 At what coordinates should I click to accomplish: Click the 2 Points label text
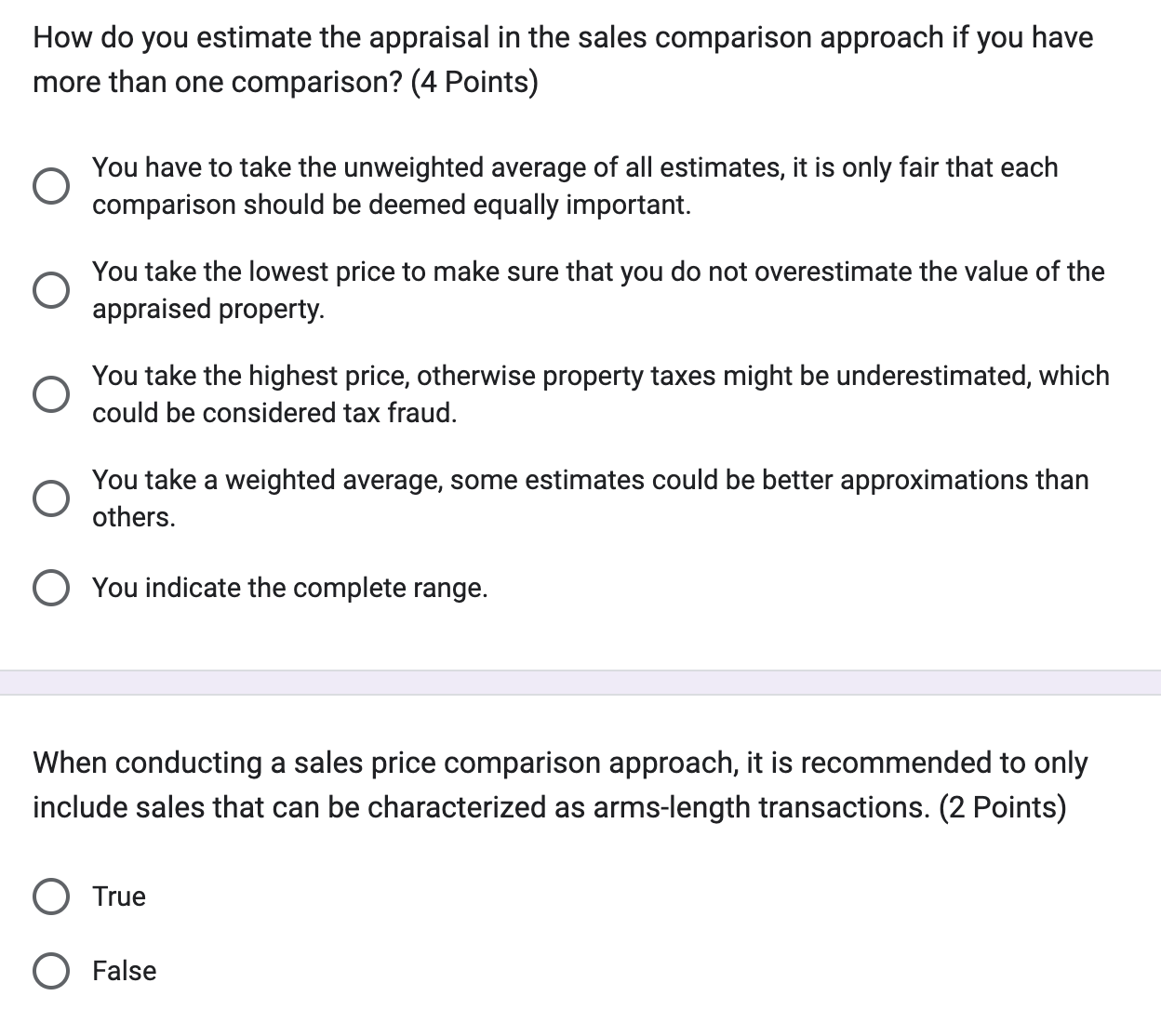pos(1005,807)
